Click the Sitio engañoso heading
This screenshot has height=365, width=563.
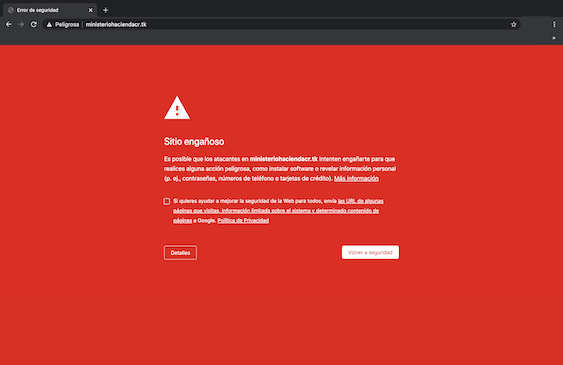[194, 142]
